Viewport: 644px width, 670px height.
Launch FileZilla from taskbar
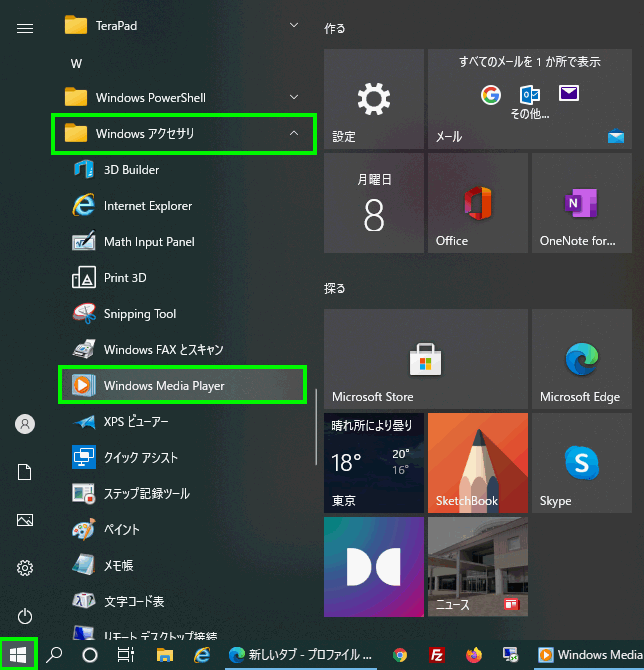point(437,654)
